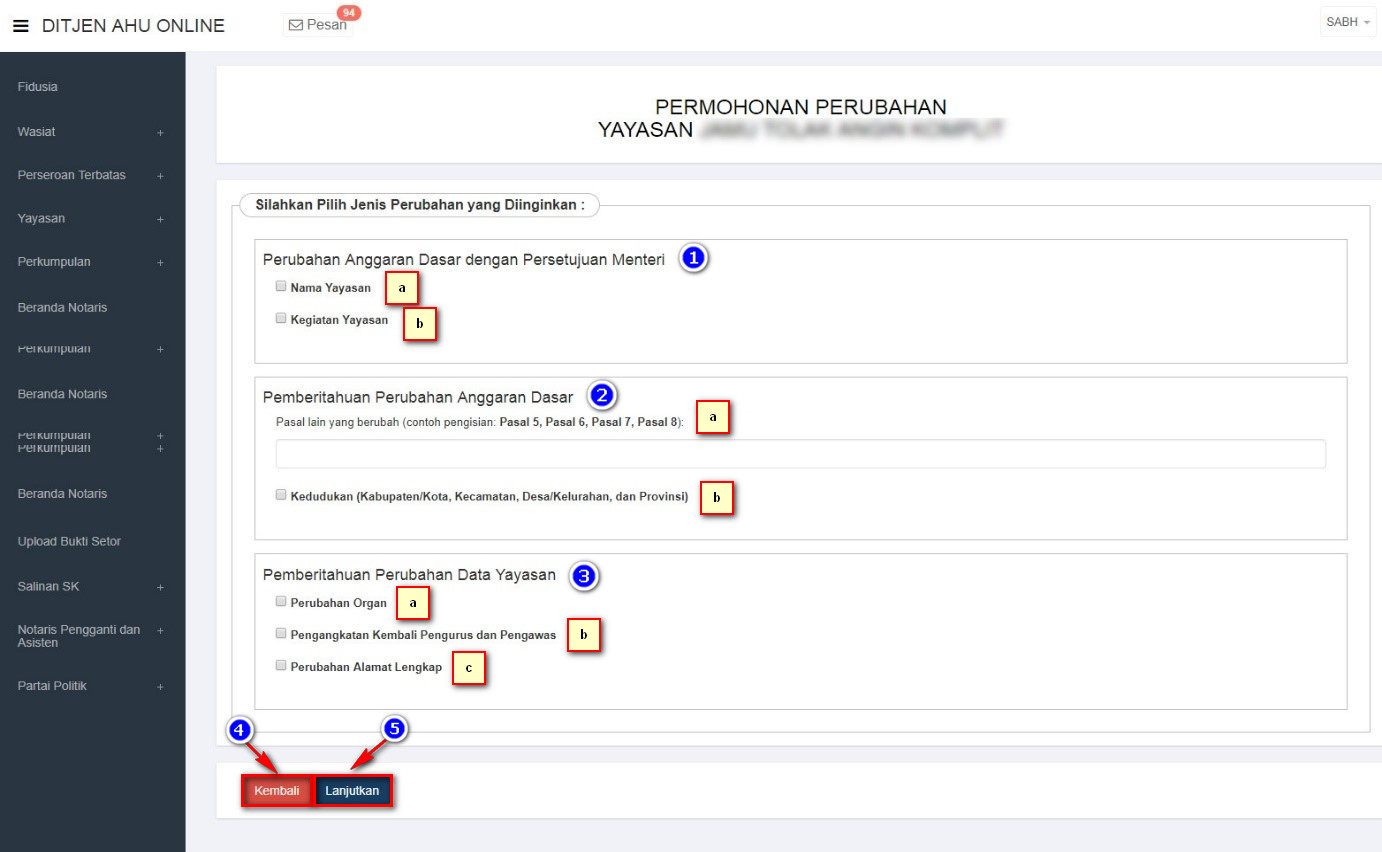1382x852 pixels.
Task: Expand the Wasiat plus icon
Action: coord(160,133)
